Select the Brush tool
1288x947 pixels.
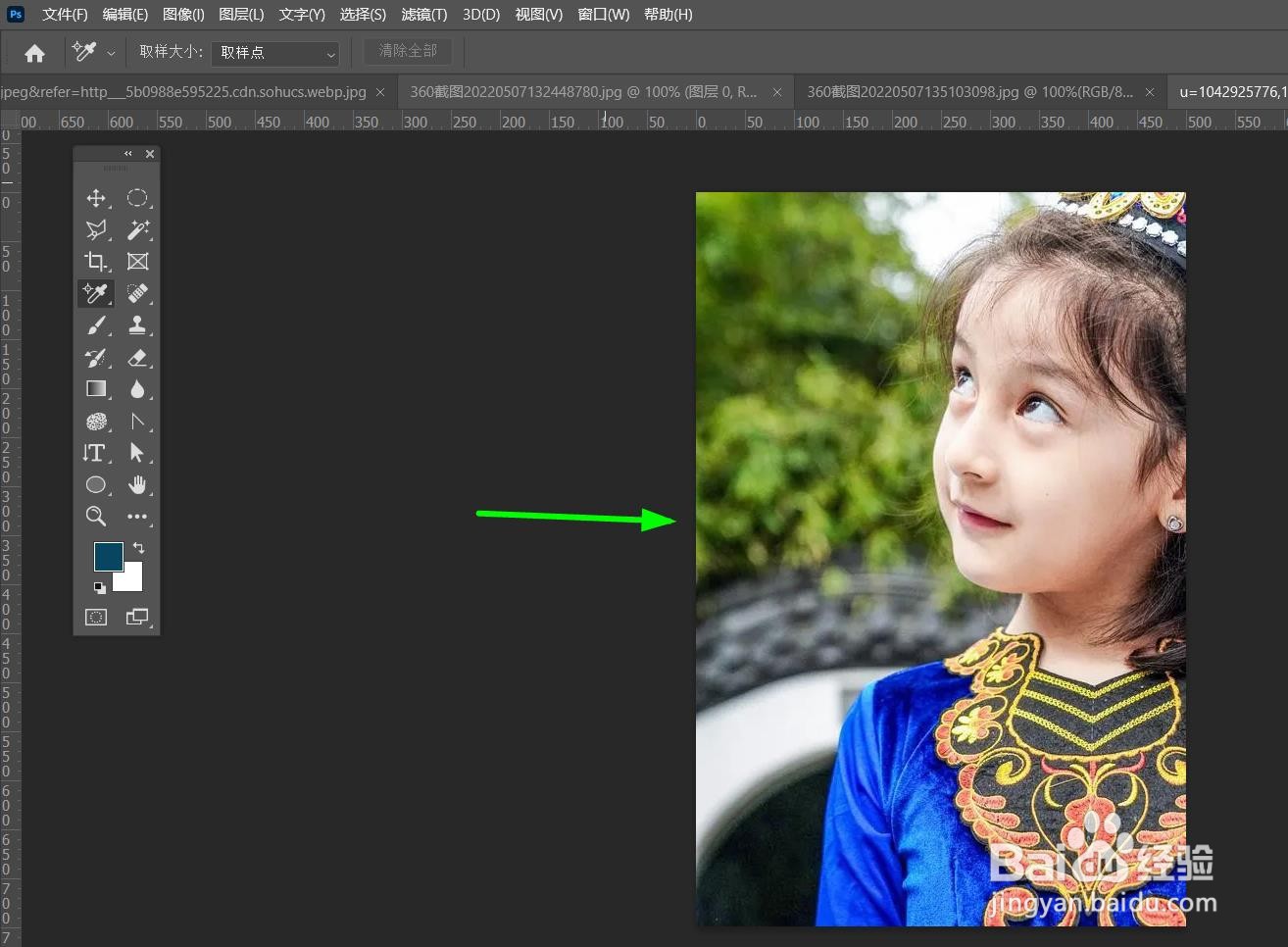pos(96,325)
